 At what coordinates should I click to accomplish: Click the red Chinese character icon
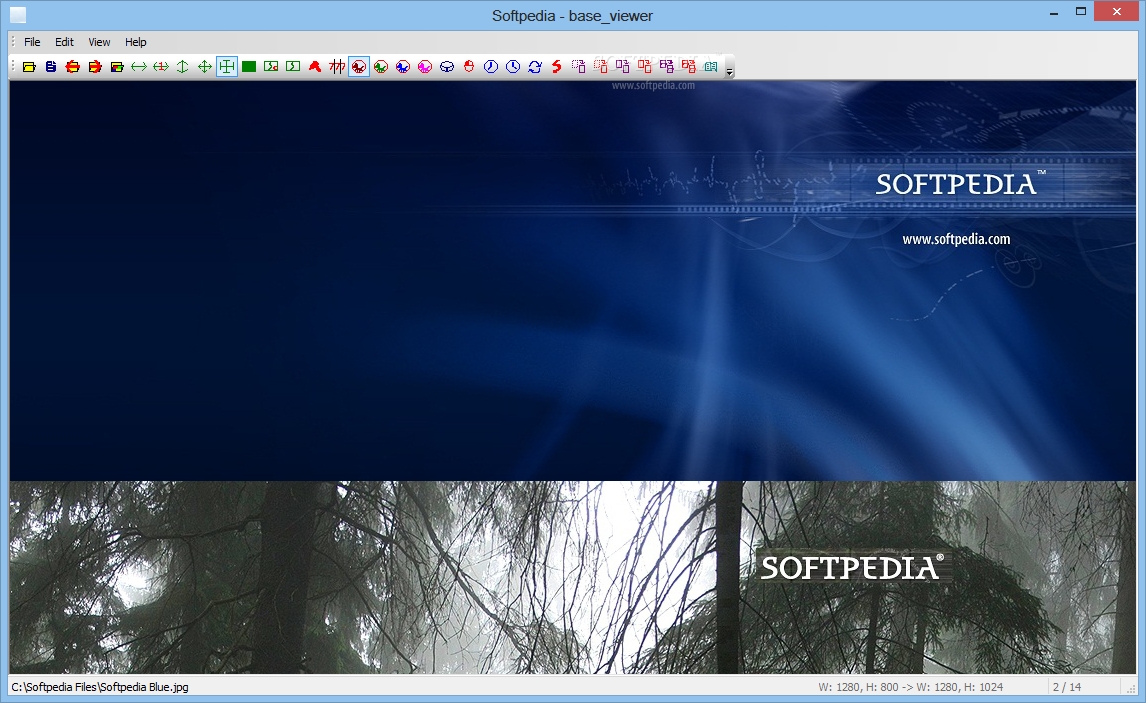pyautogui.click(x=337, y=66)
